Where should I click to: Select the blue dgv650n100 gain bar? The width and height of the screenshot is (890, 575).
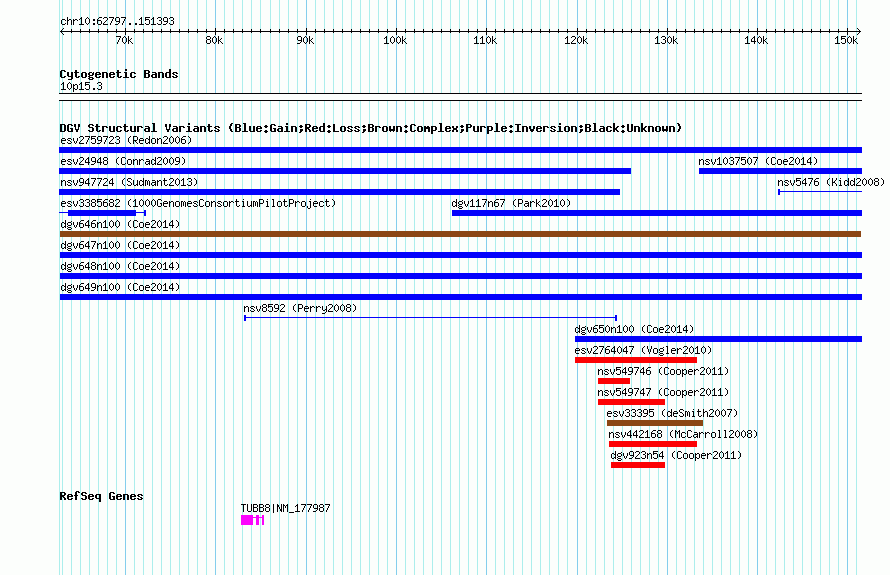[719, 339]
